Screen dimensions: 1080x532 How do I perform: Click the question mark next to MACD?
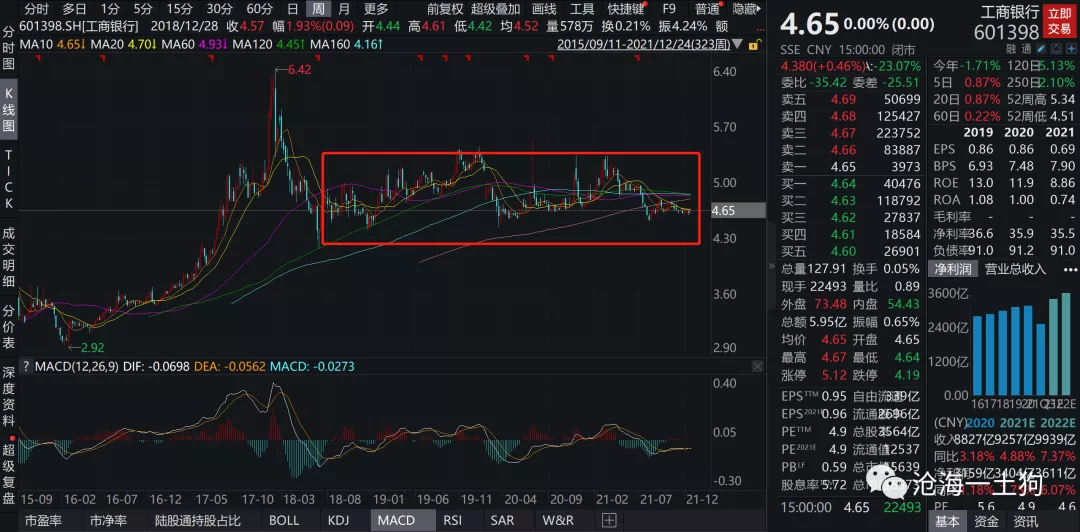click(x=26, y=366)
